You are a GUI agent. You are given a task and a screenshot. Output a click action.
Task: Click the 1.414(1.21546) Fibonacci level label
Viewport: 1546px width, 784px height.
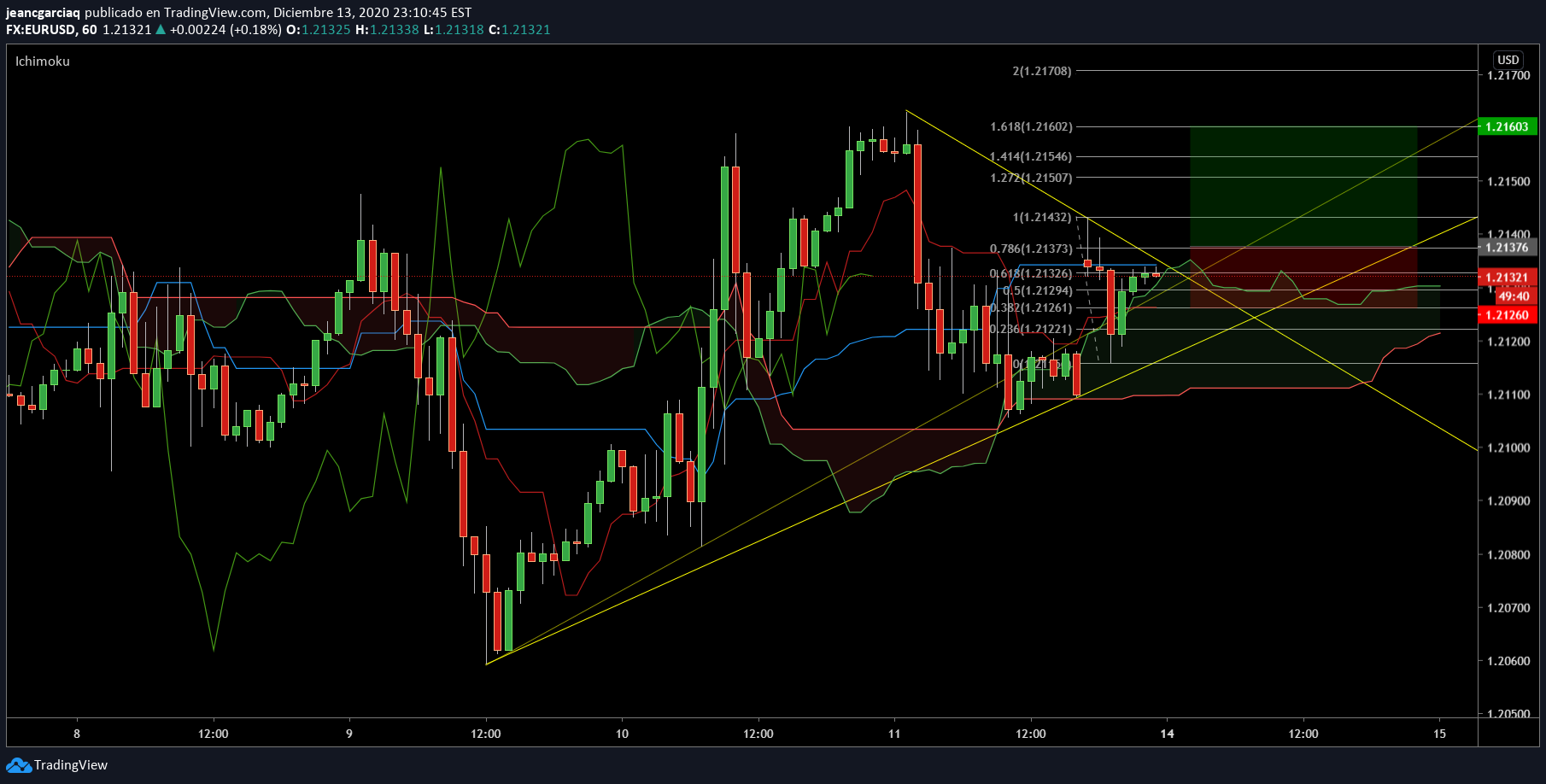point(1031,156)
